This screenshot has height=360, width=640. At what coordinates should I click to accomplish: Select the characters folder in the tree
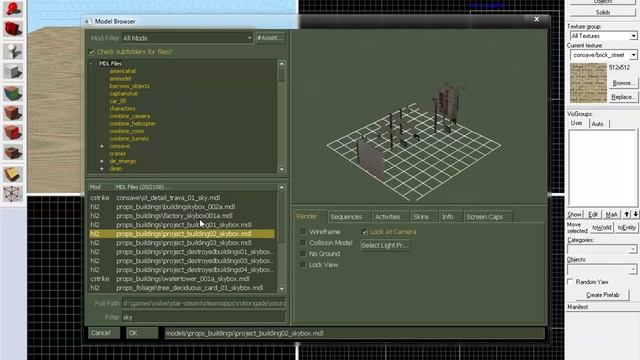point(122,109)
